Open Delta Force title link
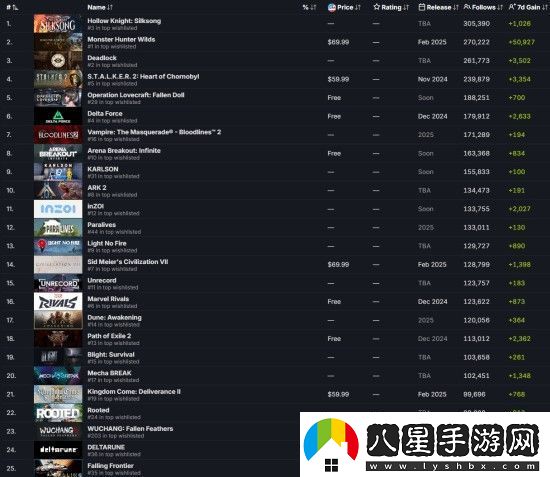550x477 pixels. pos(105,113)
